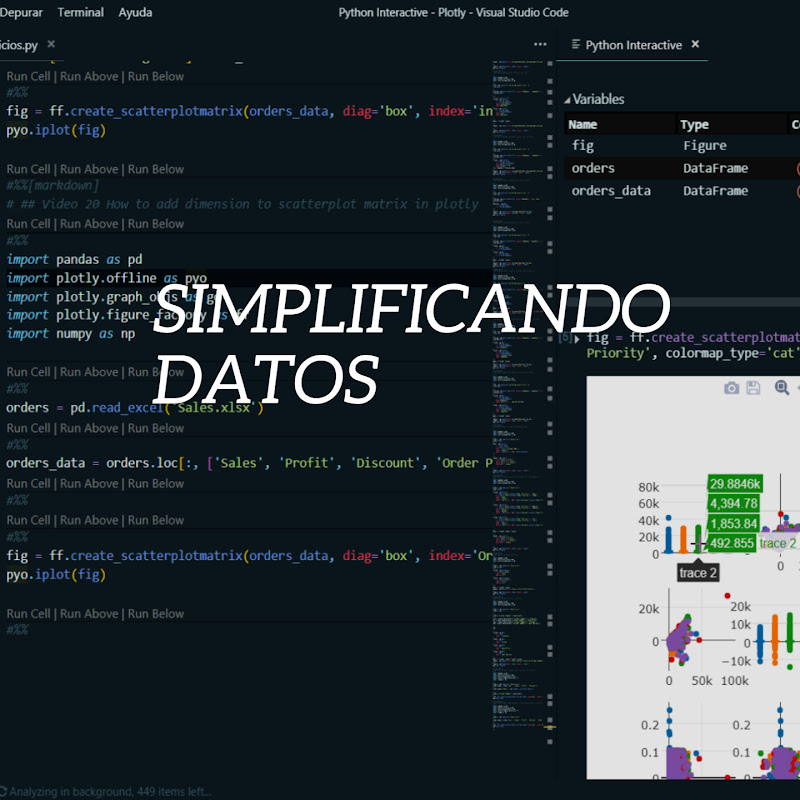Click Run Cell above the pandas import
The height and width of the screenshot is (800, 800).
coord(30,224)
